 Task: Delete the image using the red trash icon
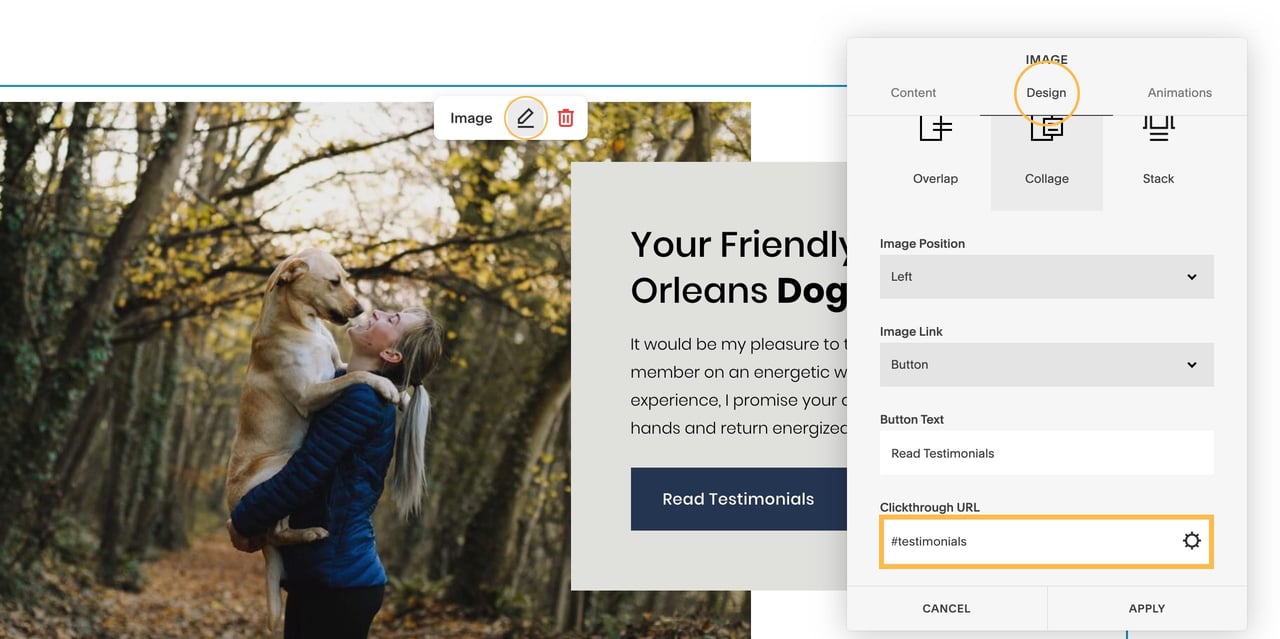[565, 117]
